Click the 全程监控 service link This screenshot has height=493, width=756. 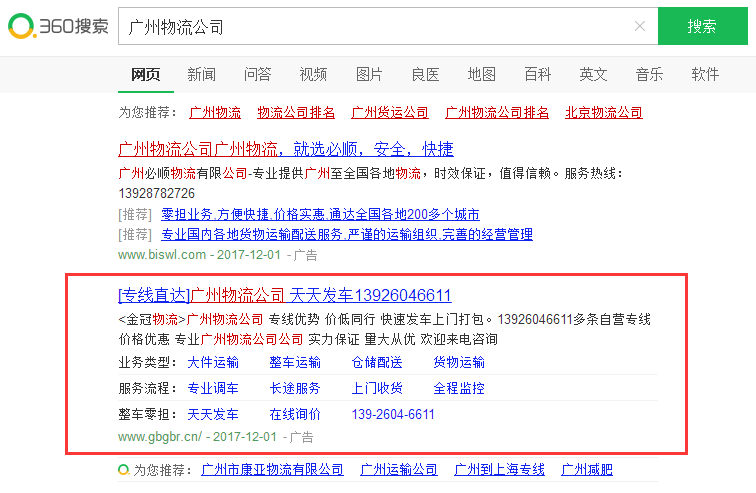pyautogui.click(x=458, y=388)
